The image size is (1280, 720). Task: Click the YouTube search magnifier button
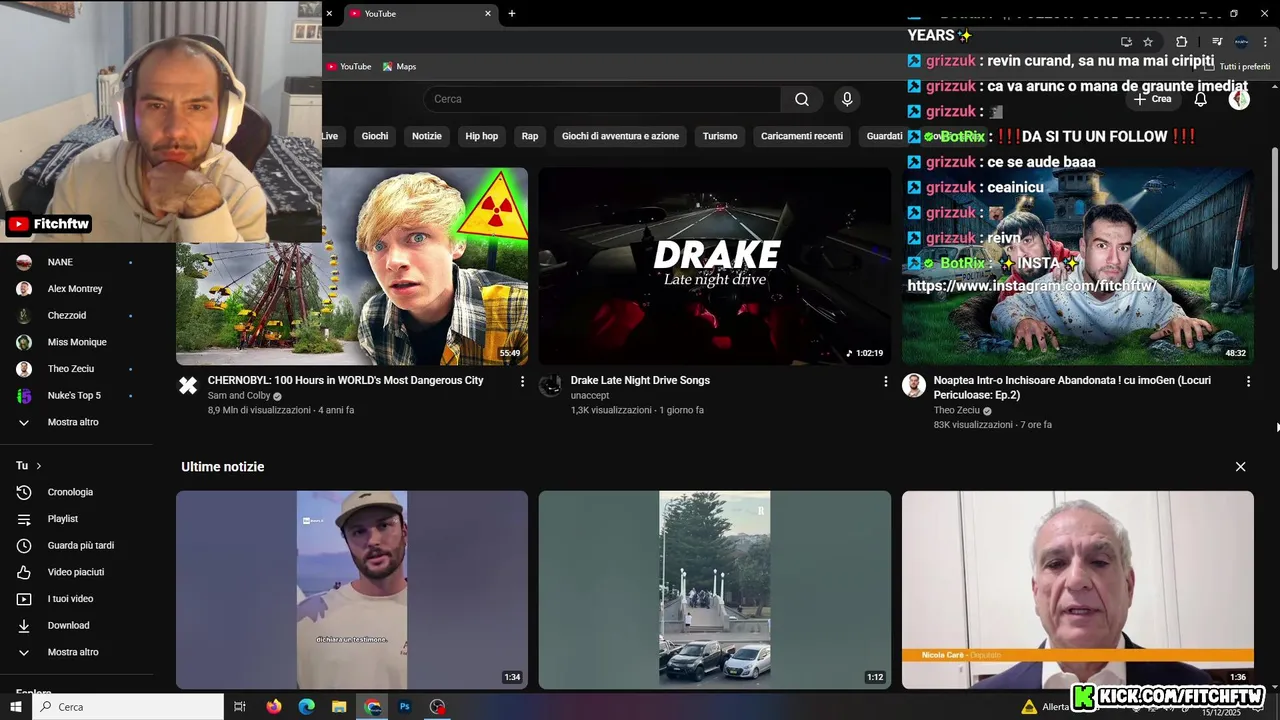point(802,99)
